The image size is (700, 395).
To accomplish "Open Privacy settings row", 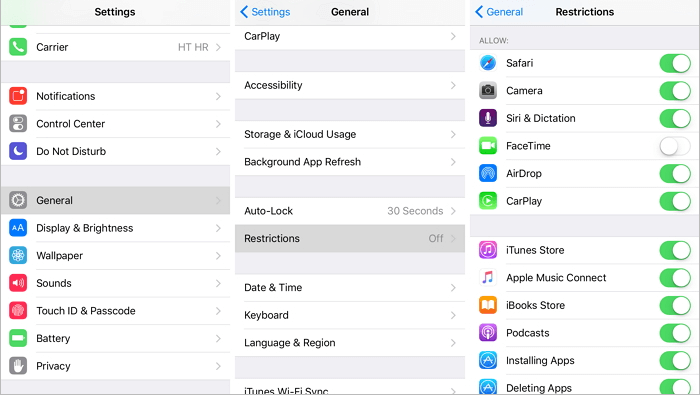I will [115, 366].
